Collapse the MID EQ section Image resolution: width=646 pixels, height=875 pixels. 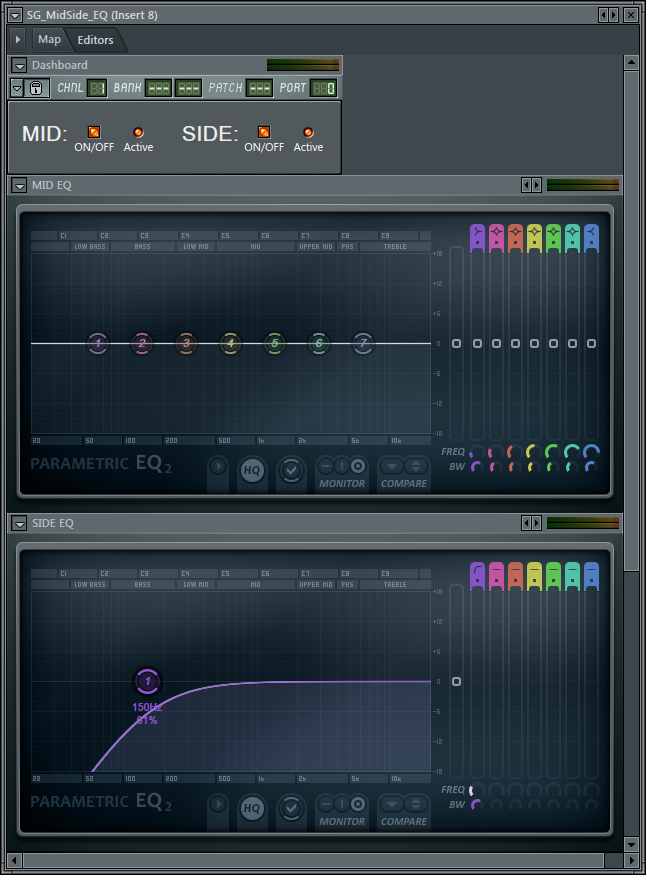20,185
